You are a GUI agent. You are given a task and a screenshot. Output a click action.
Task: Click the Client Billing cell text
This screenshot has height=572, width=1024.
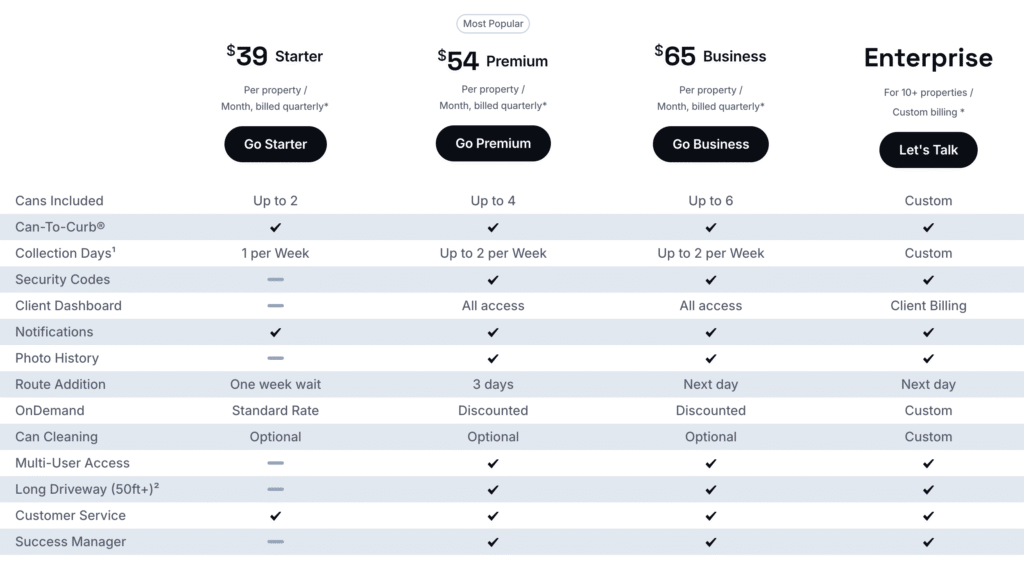(x=928, y=306)
